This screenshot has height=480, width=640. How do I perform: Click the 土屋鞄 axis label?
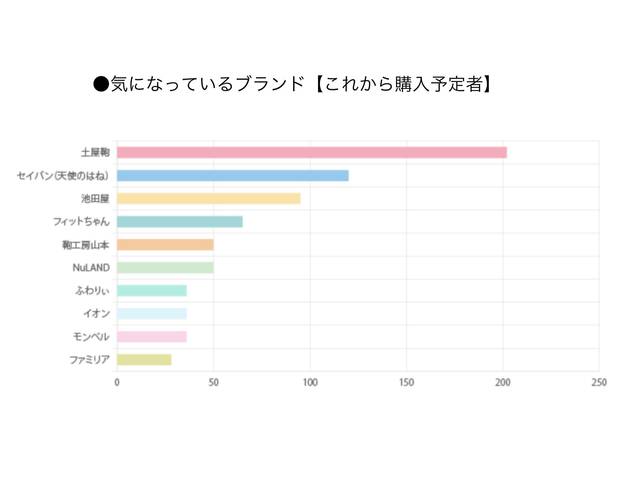[x=95, y=152]
